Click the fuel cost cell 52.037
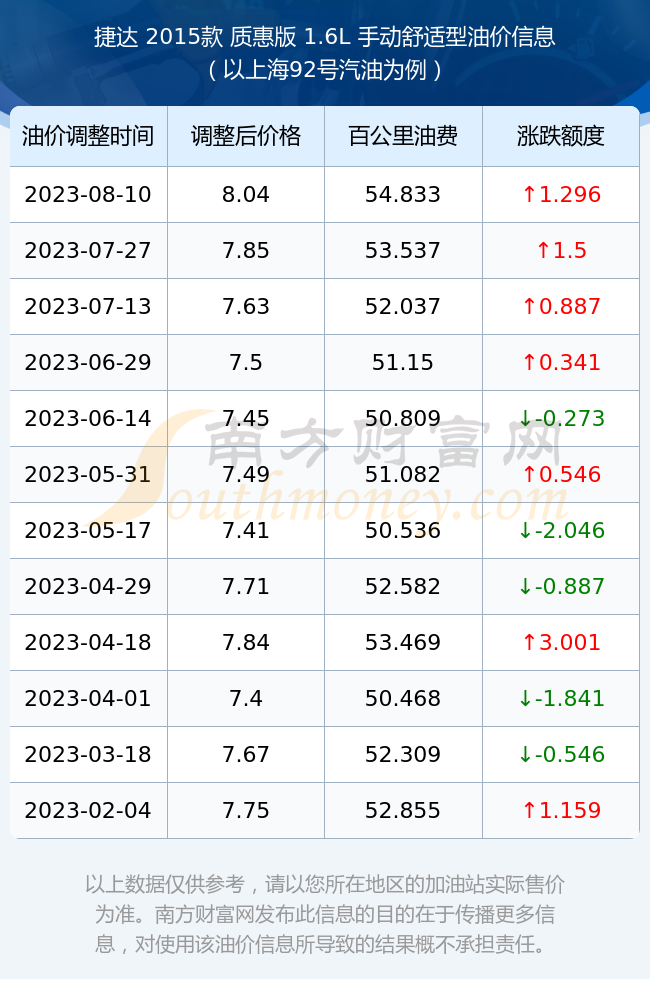This screenshot has width=650, height=1000. click(403, 307)
